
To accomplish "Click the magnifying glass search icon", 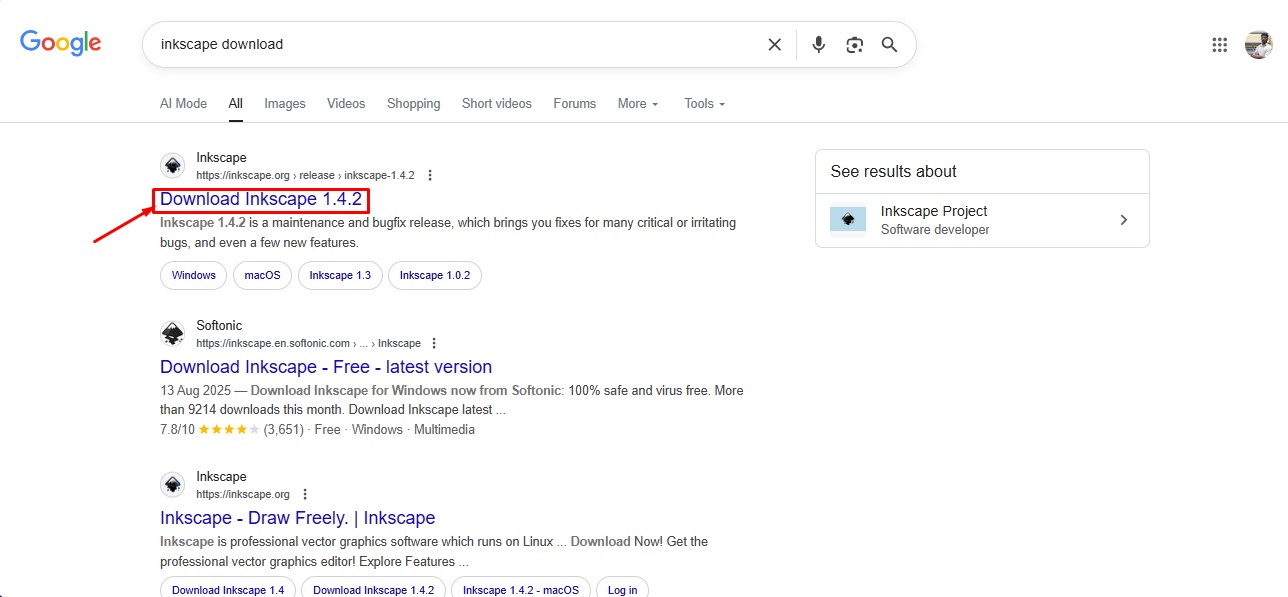I will pyautogui.click(x=889, y=44).
